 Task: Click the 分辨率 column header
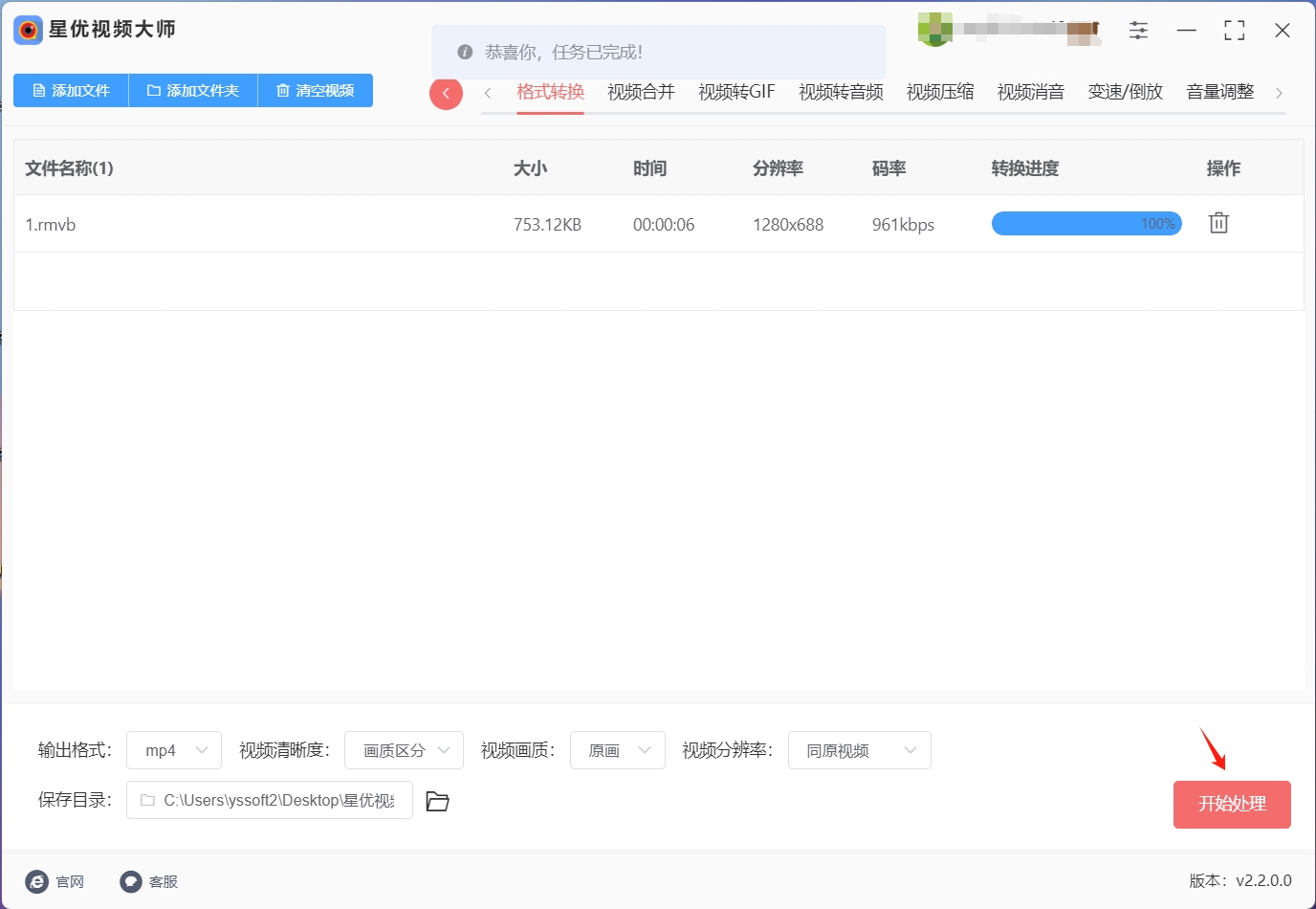click(x=778, y=168)
